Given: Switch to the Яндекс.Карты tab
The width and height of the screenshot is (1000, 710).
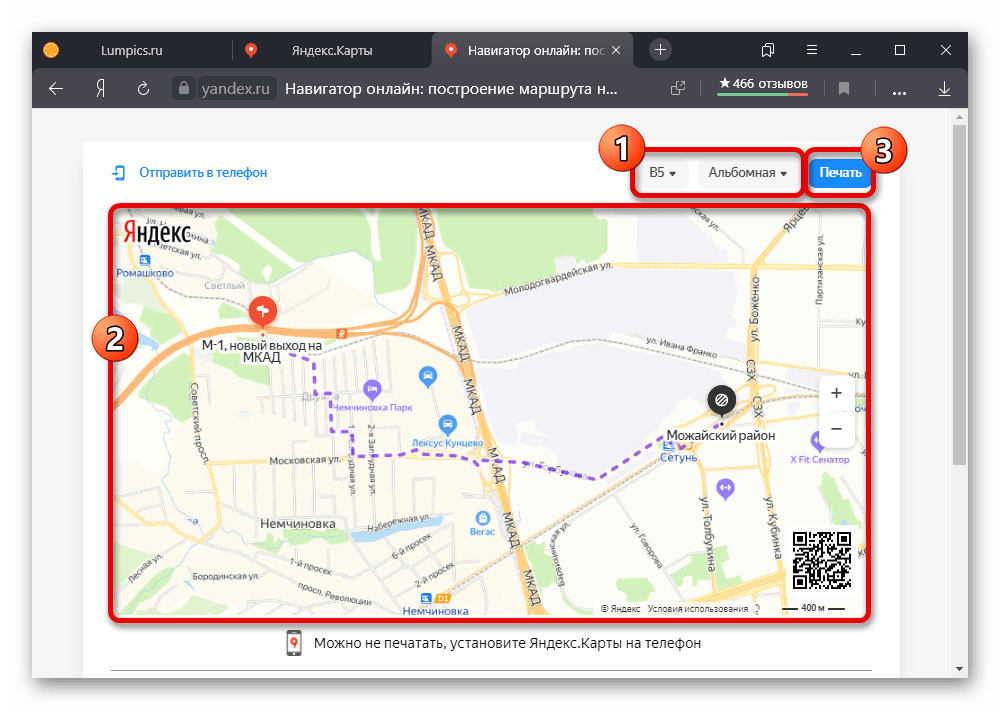Looking at the screenshot, I should pyautogui.click(x=332, y=50).
